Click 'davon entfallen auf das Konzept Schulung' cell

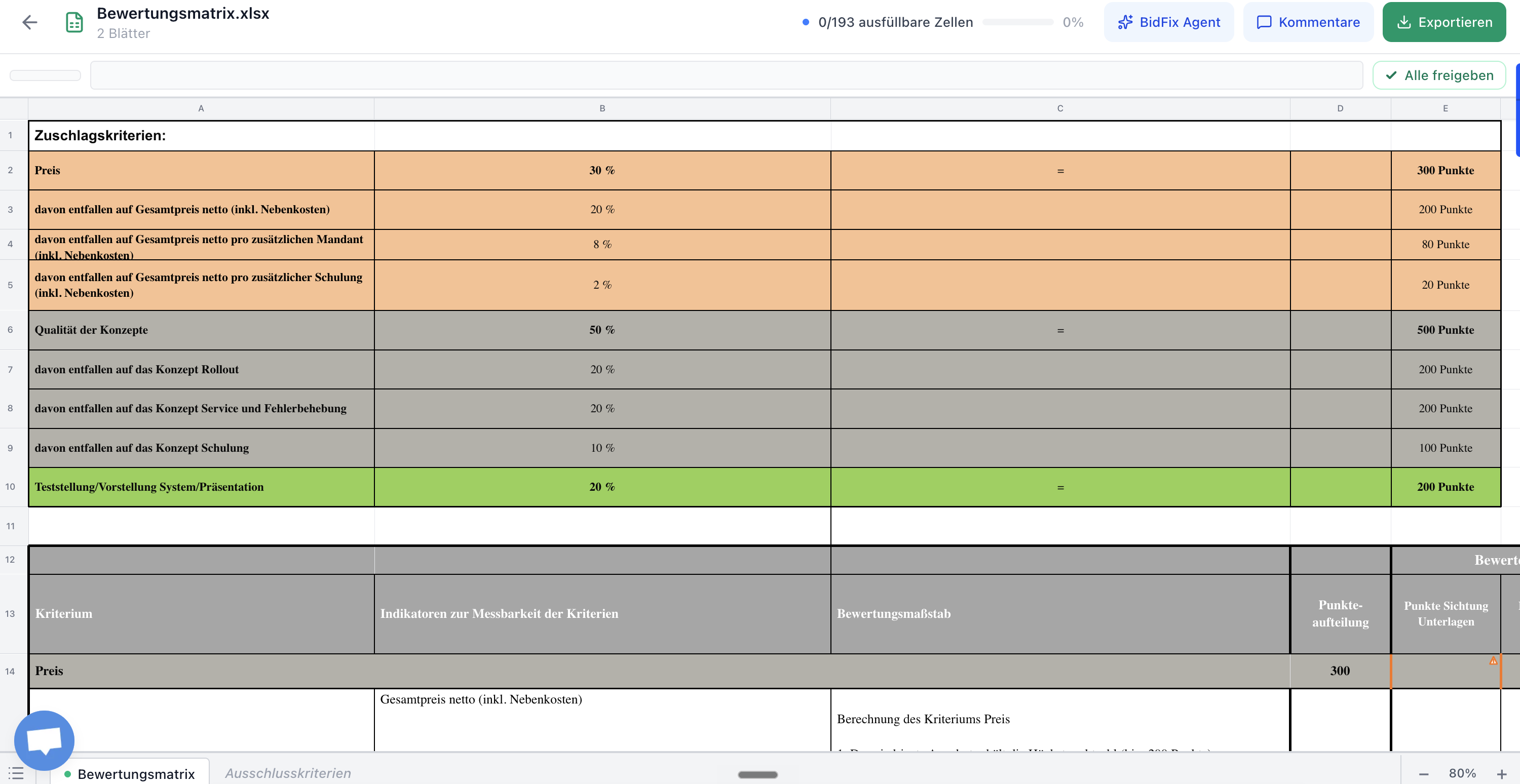[x=201, y=448]
